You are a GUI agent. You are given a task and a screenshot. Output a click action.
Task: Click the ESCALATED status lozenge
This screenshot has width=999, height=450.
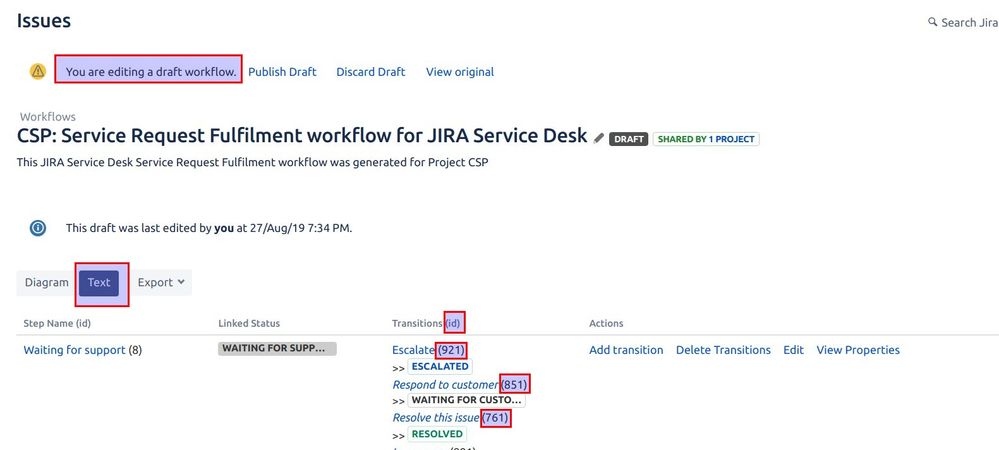tap(440, 367)
